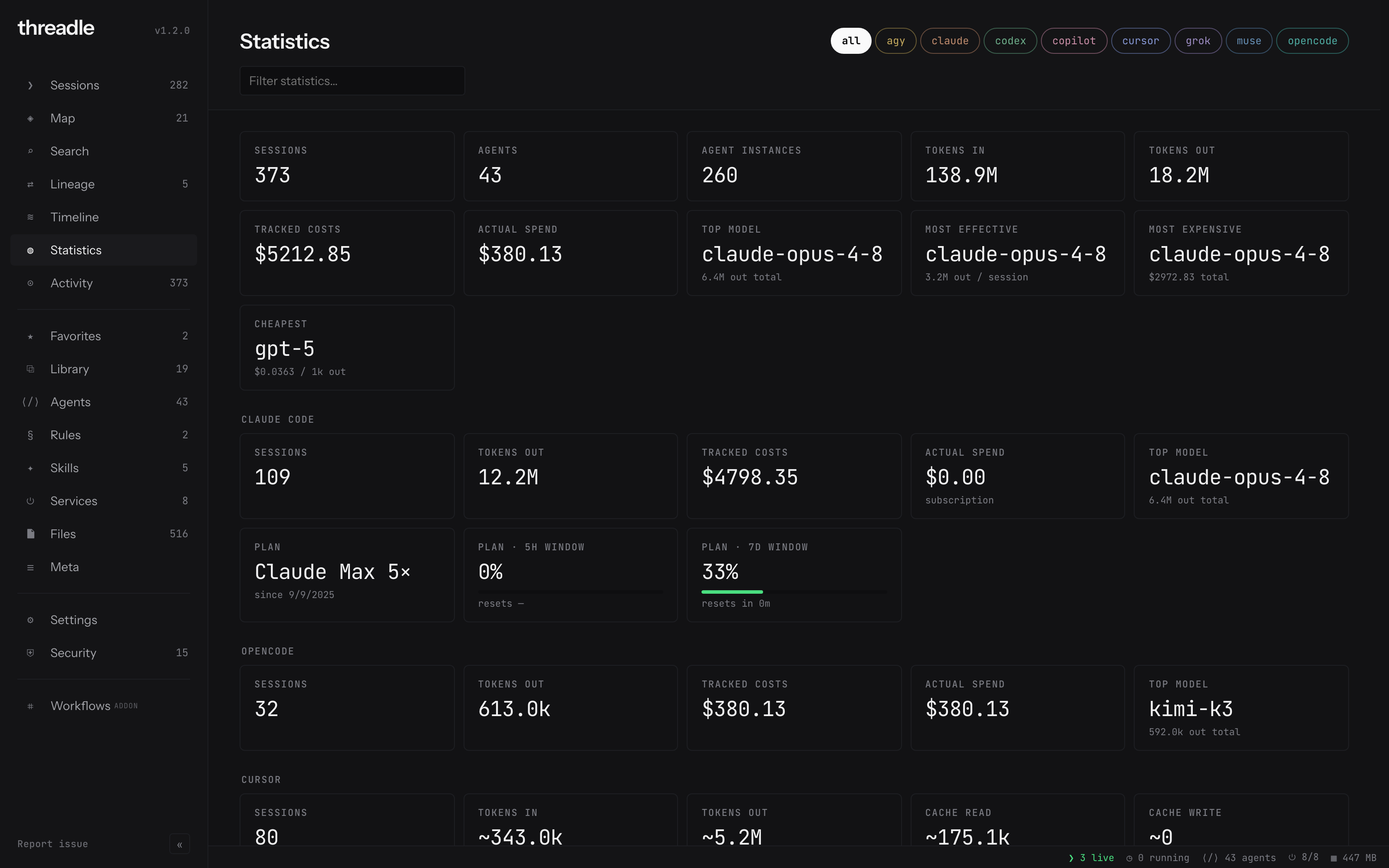The image size is (1389, 868).
Task: Collapse the sidebar with double-chevron button
Action: 180,845
